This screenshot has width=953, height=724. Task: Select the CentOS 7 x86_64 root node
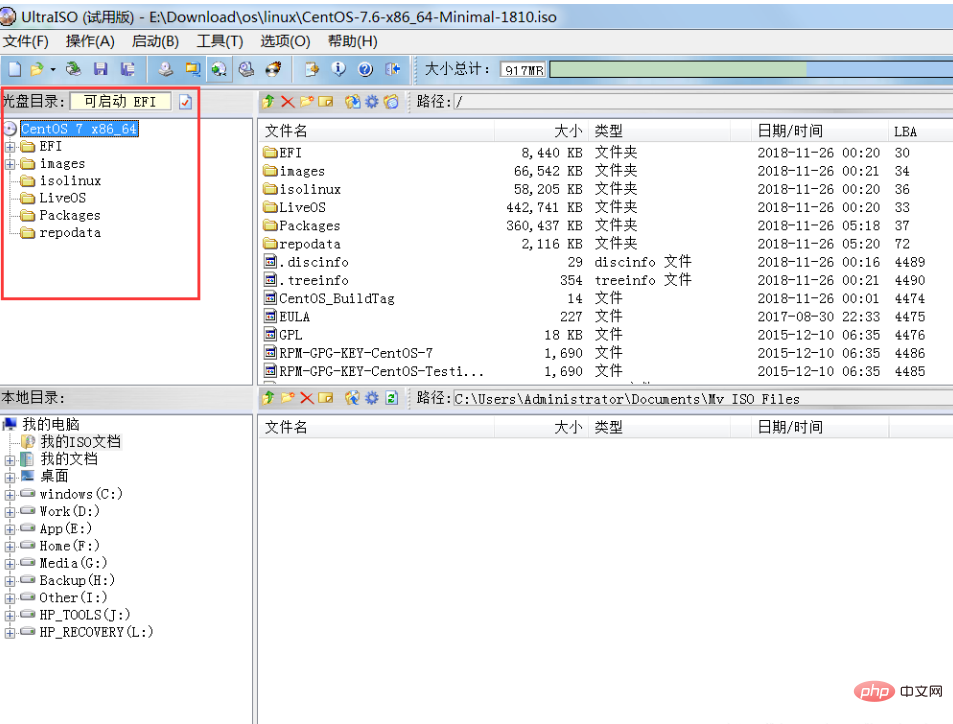[x=79, y=129]
